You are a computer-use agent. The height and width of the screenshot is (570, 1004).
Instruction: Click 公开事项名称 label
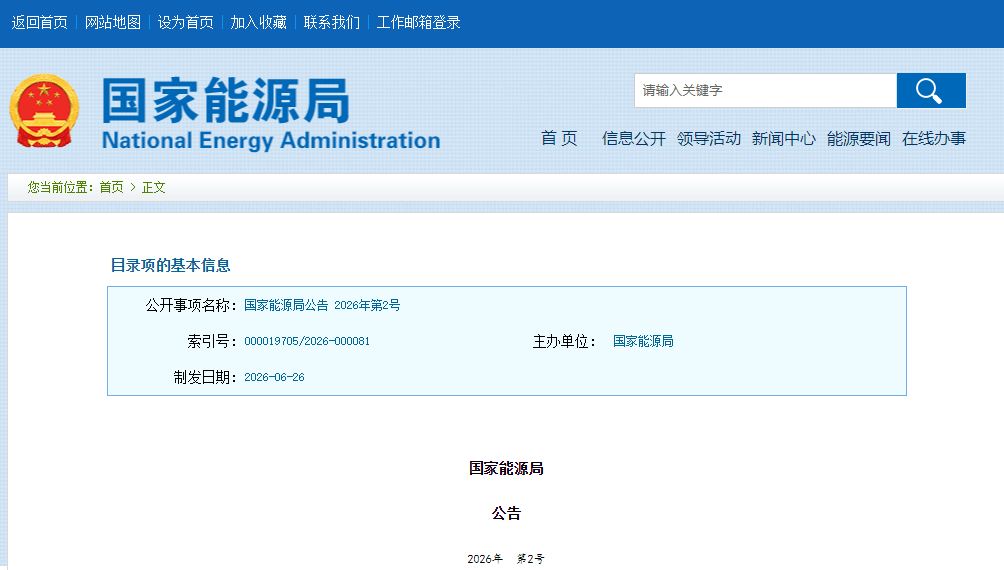coord(191,305)
